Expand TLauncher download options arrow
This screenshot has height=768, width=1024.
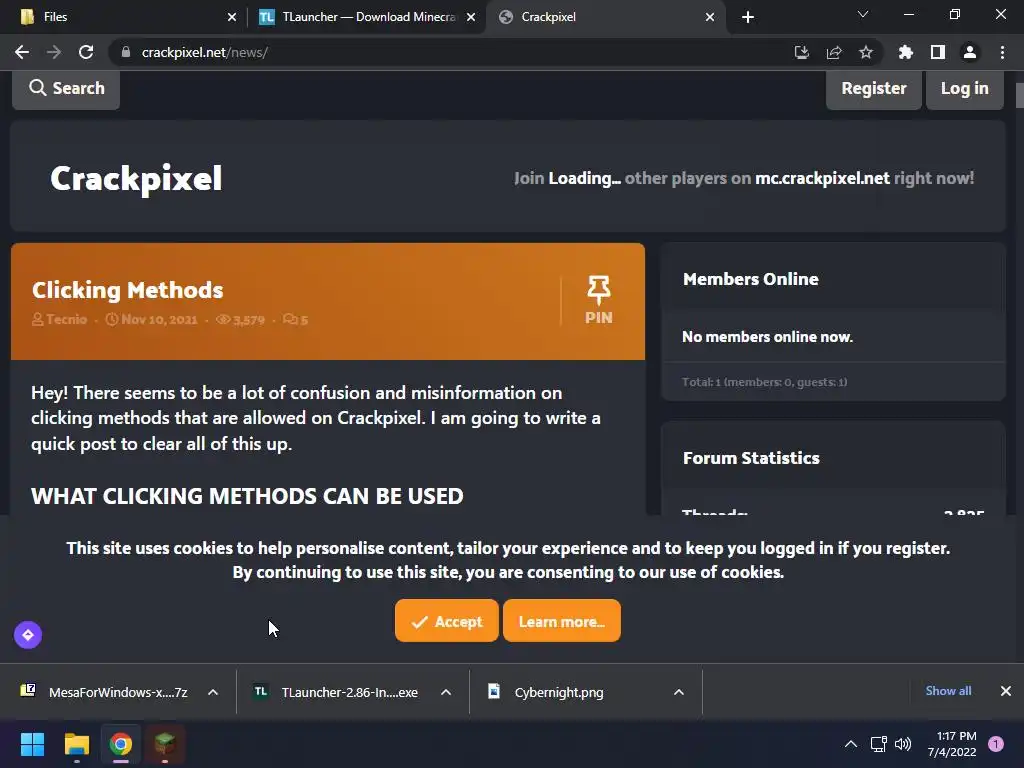point(446,692)
